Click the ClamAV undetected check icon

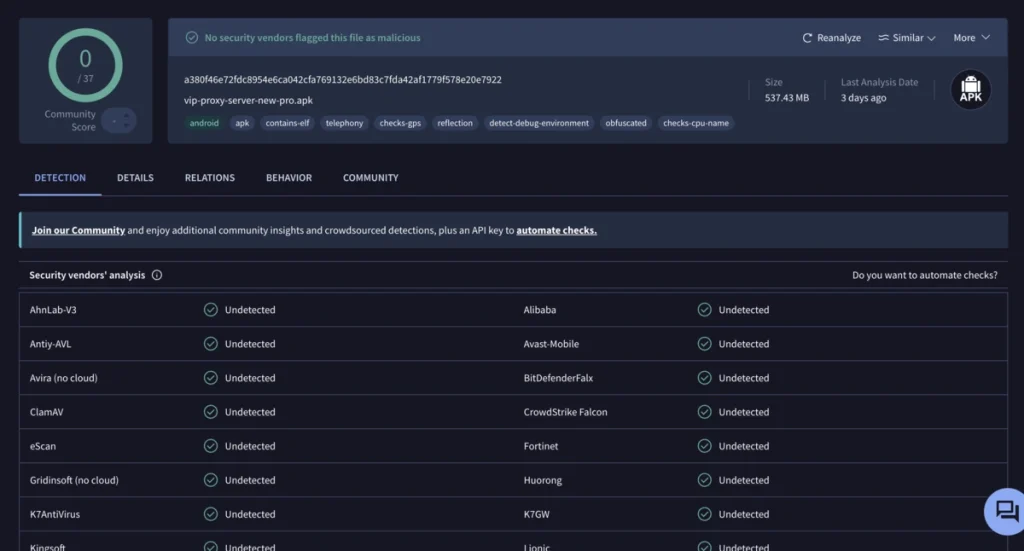point(210,411)
